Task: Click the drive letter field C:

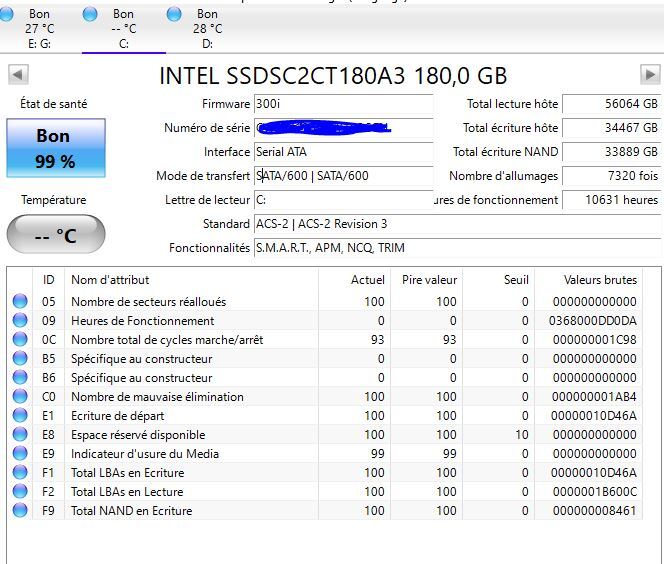Action: pyautogui.click(x=343, y=200)
